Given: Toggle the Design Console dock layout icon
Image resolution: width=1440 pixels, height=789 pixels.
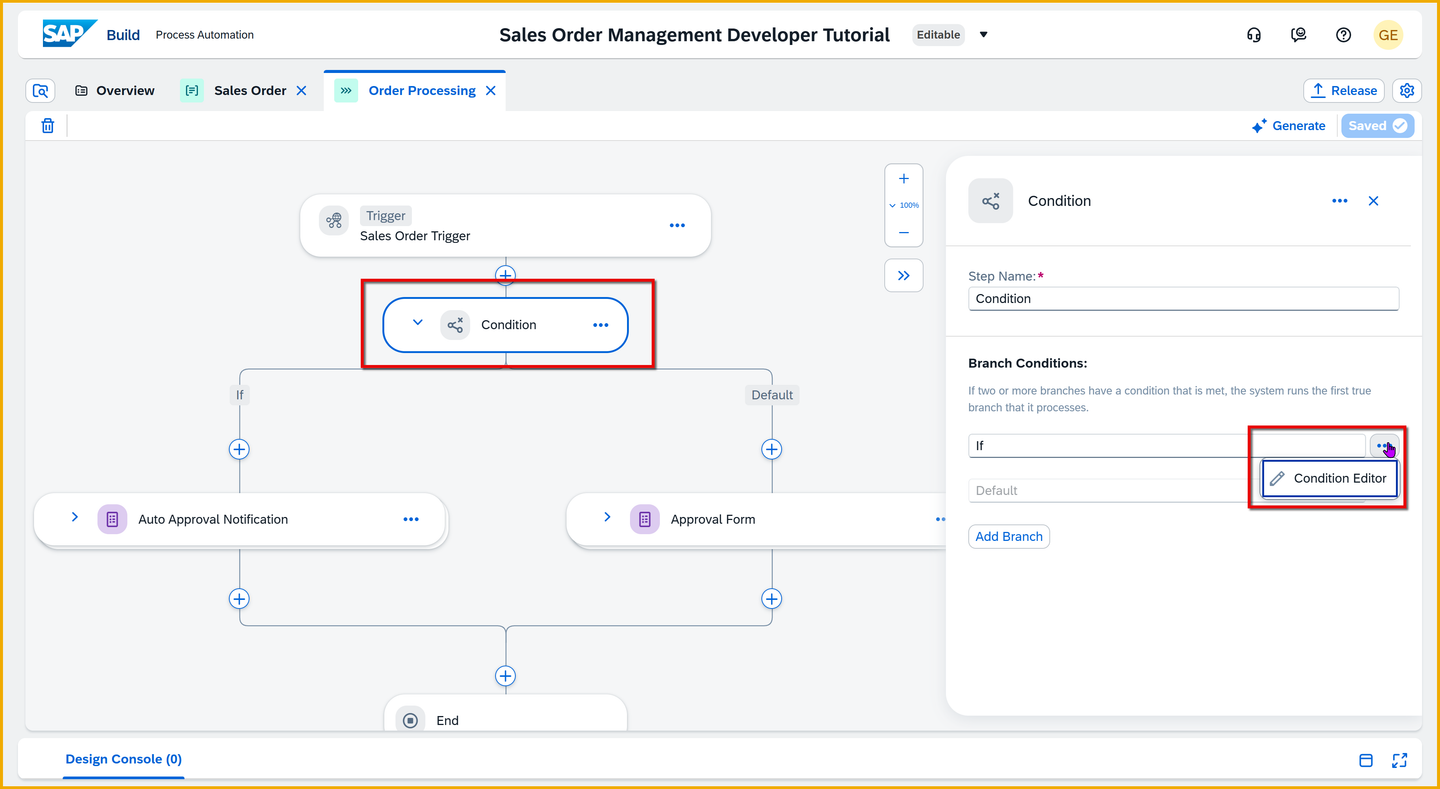Looking at the screenshot, I should click(x=1366, y=760).
